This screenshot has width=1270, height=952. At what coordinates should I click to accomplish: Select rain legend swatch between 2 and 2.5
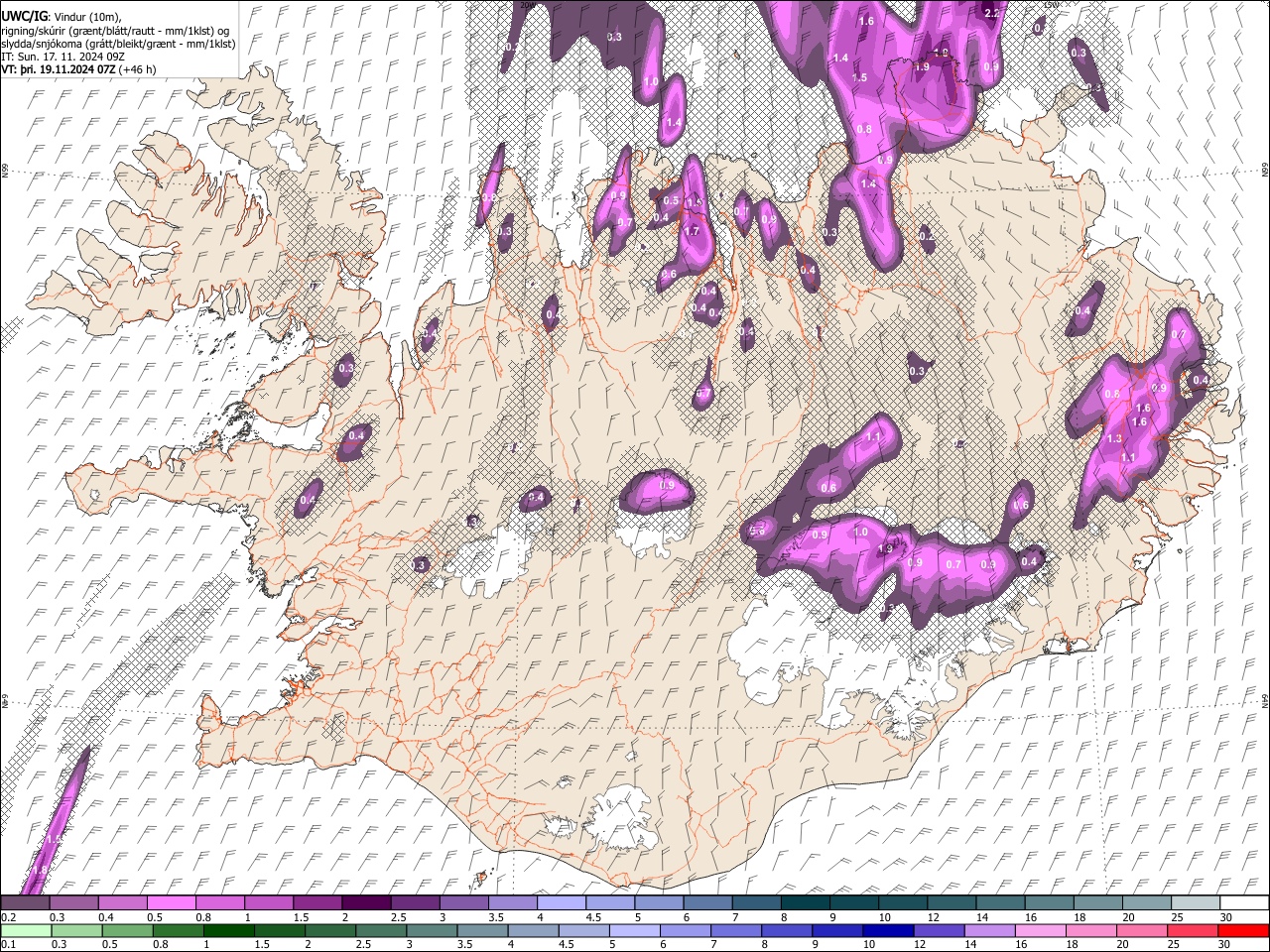(330, 930)
